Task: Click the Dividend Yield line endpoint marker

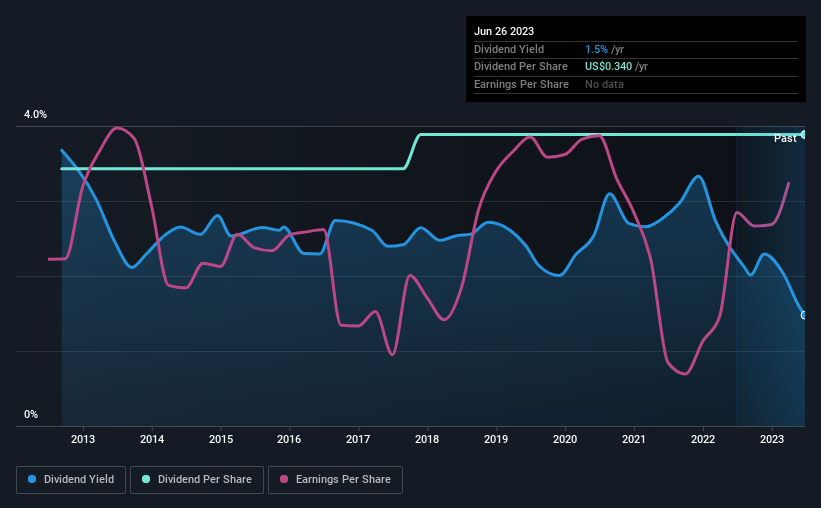Action: [804, 315]
